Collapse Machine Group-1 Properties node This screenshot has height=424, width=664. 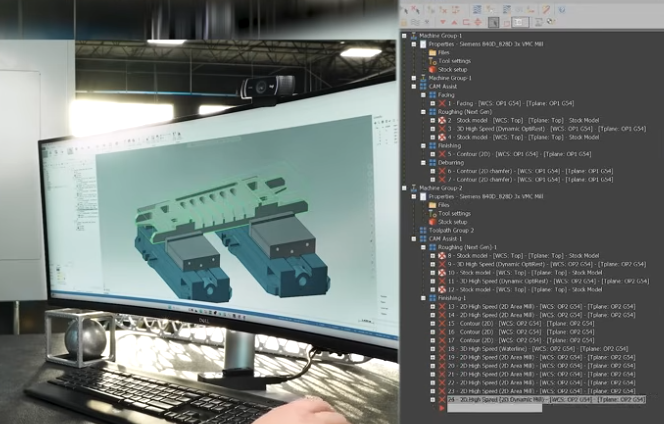click(414, 44)
